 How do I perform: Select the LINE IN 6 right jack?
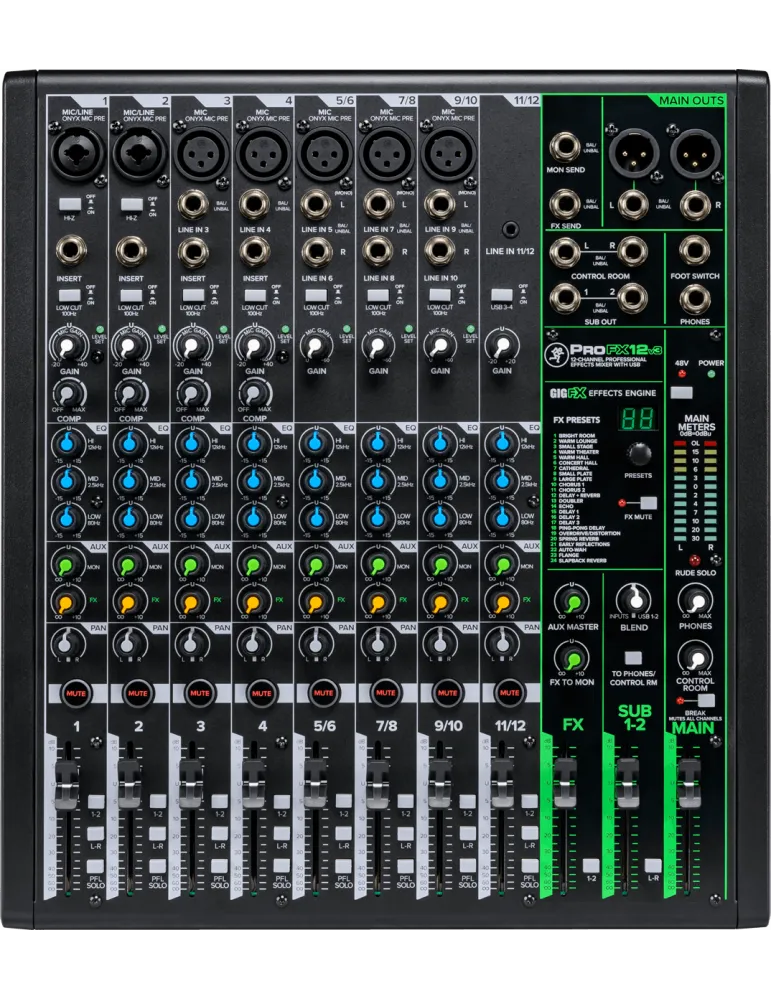317,252
